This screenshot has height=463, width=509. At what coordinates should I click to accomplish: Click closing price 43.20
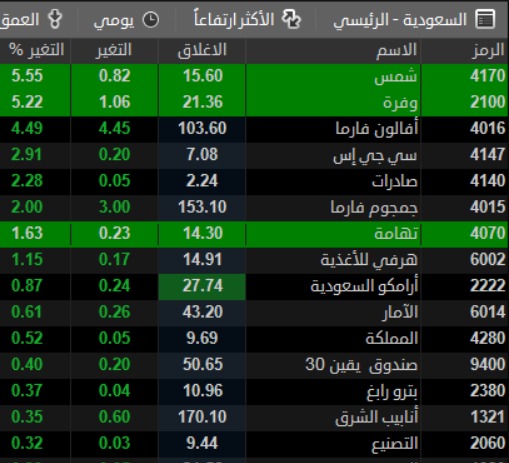202,312
